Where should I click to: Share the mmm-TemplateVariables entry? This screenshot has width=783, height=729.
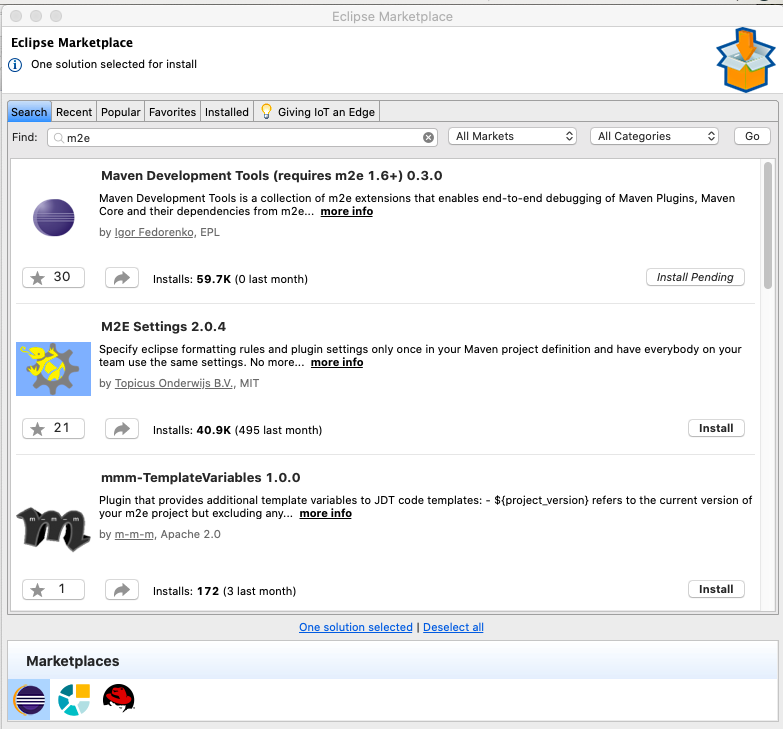122,590
